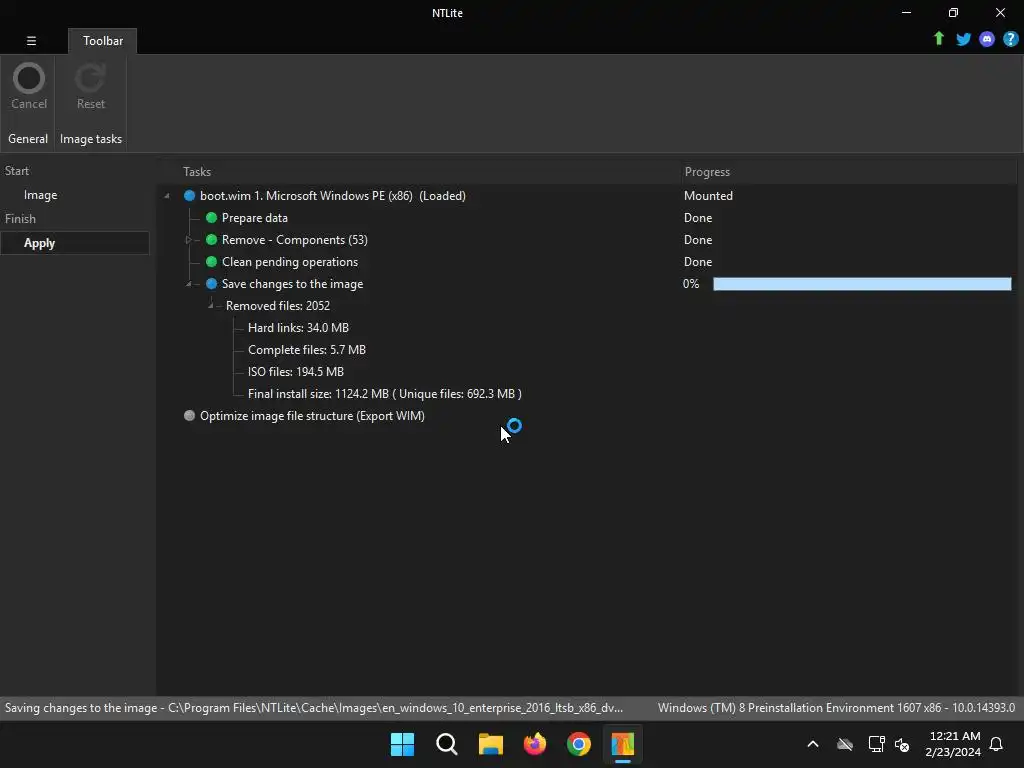
Task: Open the Twitter link icon
Action: pos(963,39)
